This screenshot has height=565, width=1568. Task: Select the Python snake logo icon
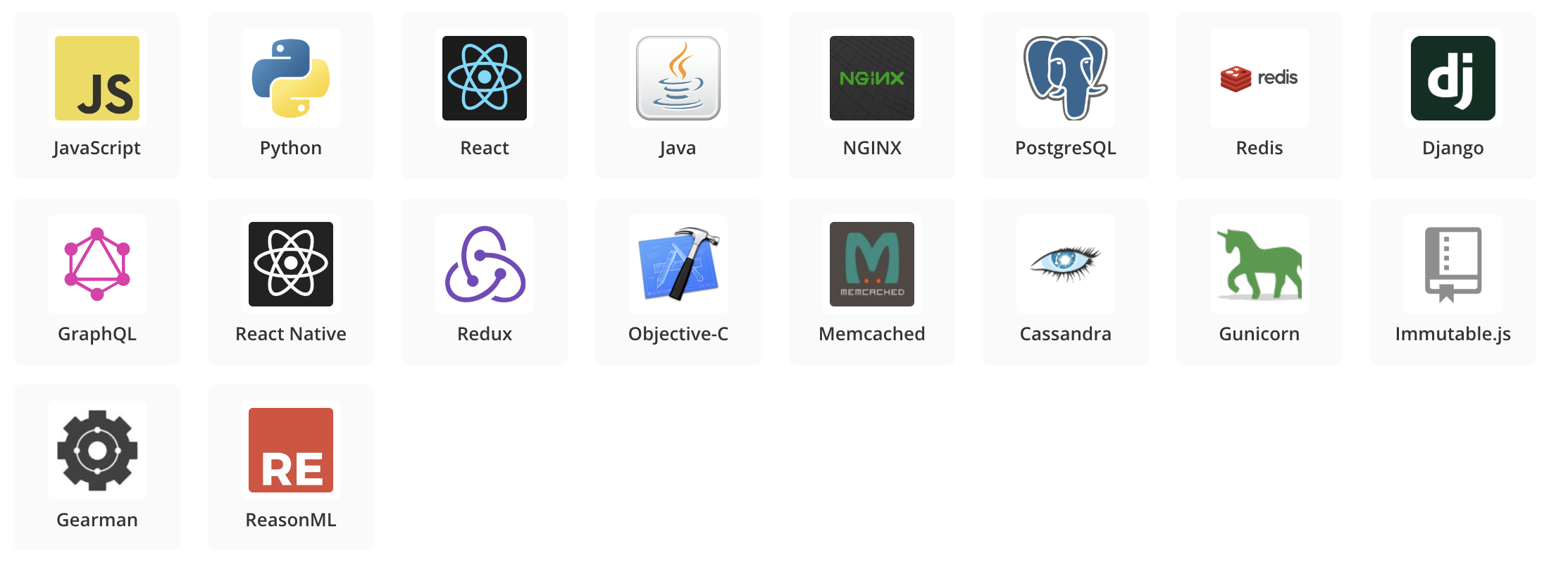[x=291, y=78]
